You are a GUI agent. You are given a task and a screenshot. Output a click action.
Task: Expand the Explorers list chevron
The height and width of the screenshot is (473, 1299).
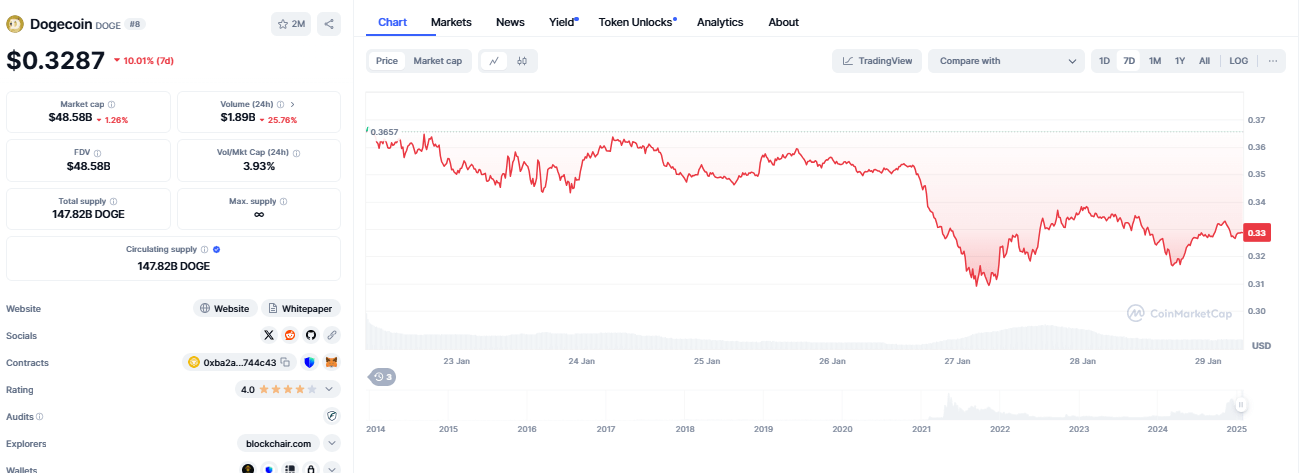tap(332, 443)
